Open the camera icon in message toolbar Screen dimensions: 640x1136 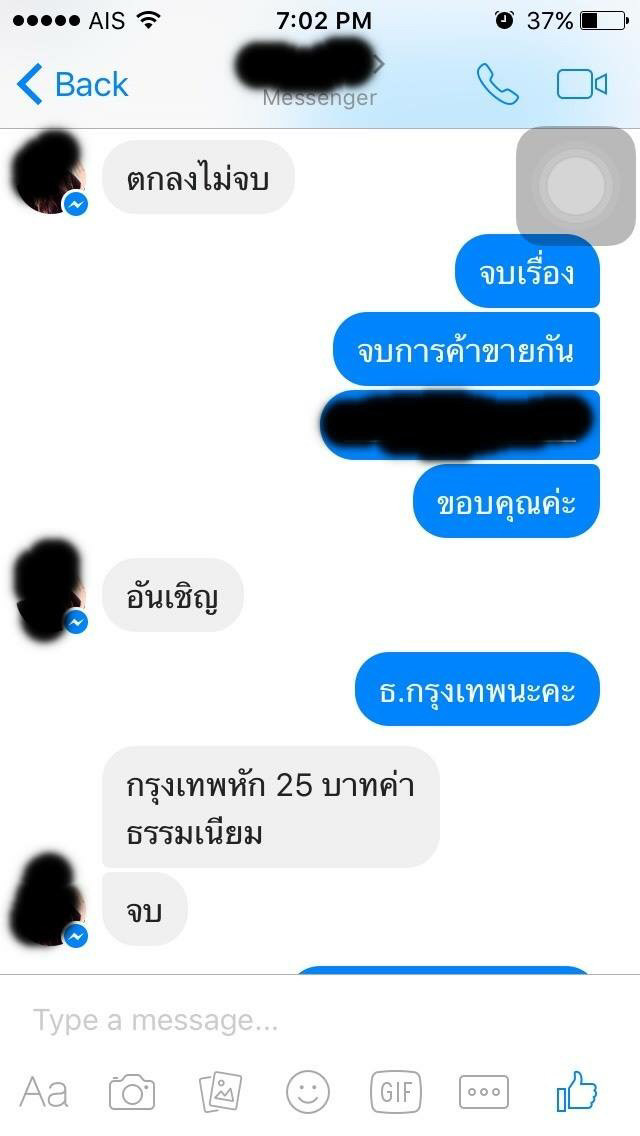(x=132, y=1092)
